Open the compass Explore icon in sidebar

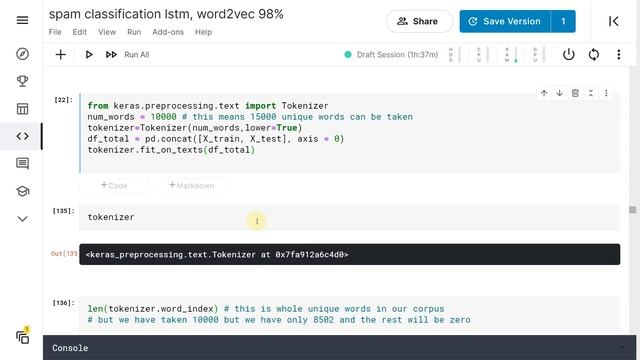coord(22,54)
